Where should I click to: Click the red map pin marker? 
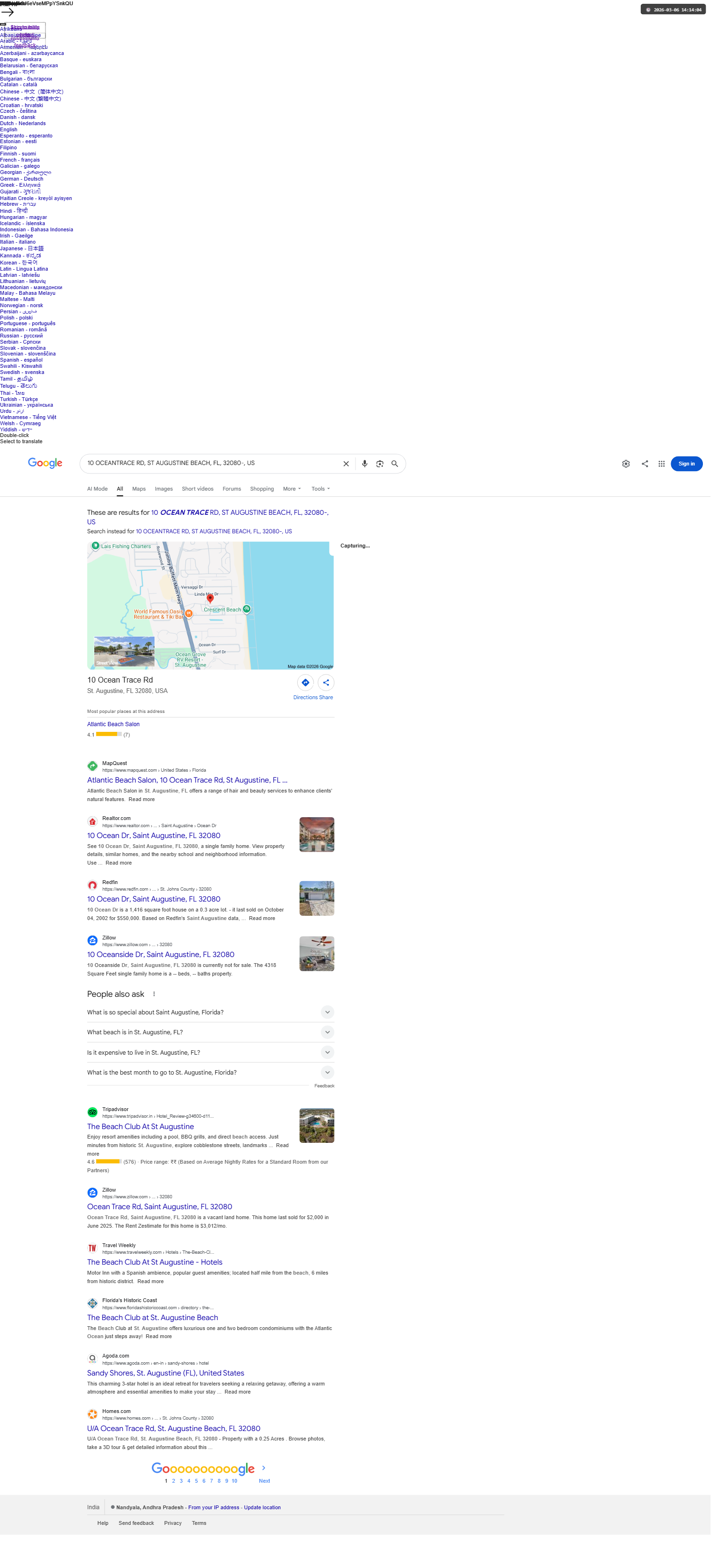click(210, 599)
